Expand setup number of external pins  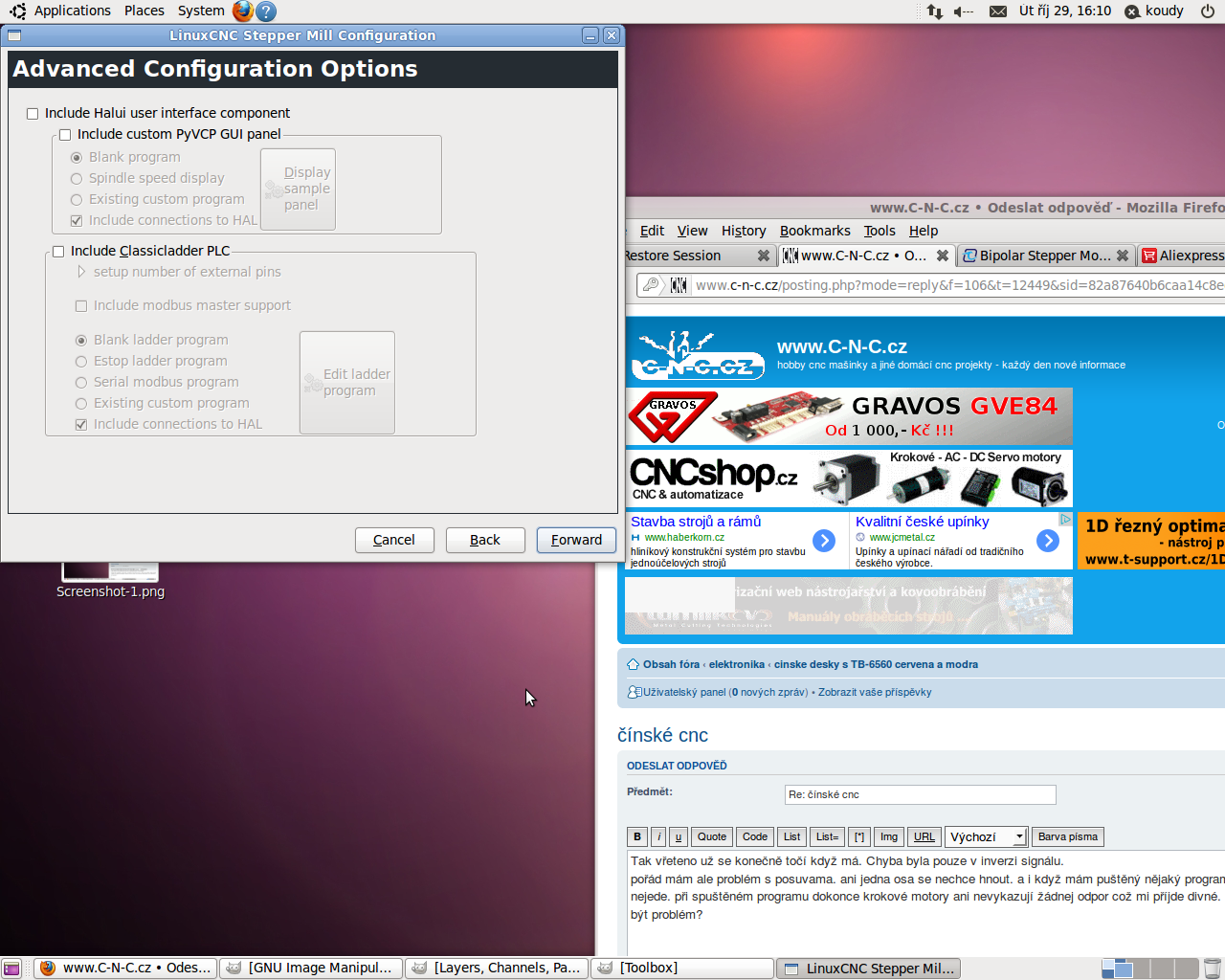pos(81,272)
